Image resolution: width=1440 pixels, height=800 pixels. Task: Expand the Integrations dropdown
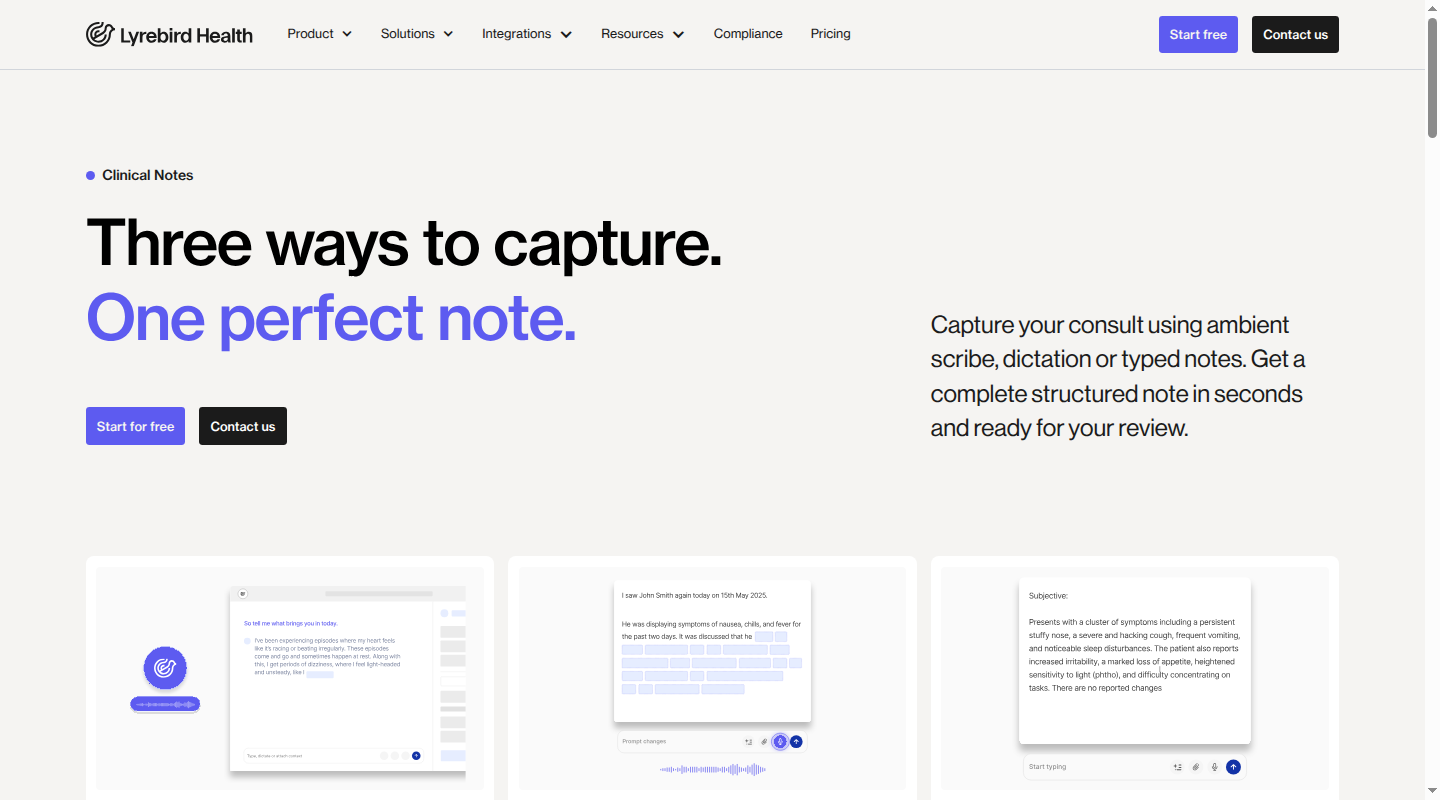[527, 34]
